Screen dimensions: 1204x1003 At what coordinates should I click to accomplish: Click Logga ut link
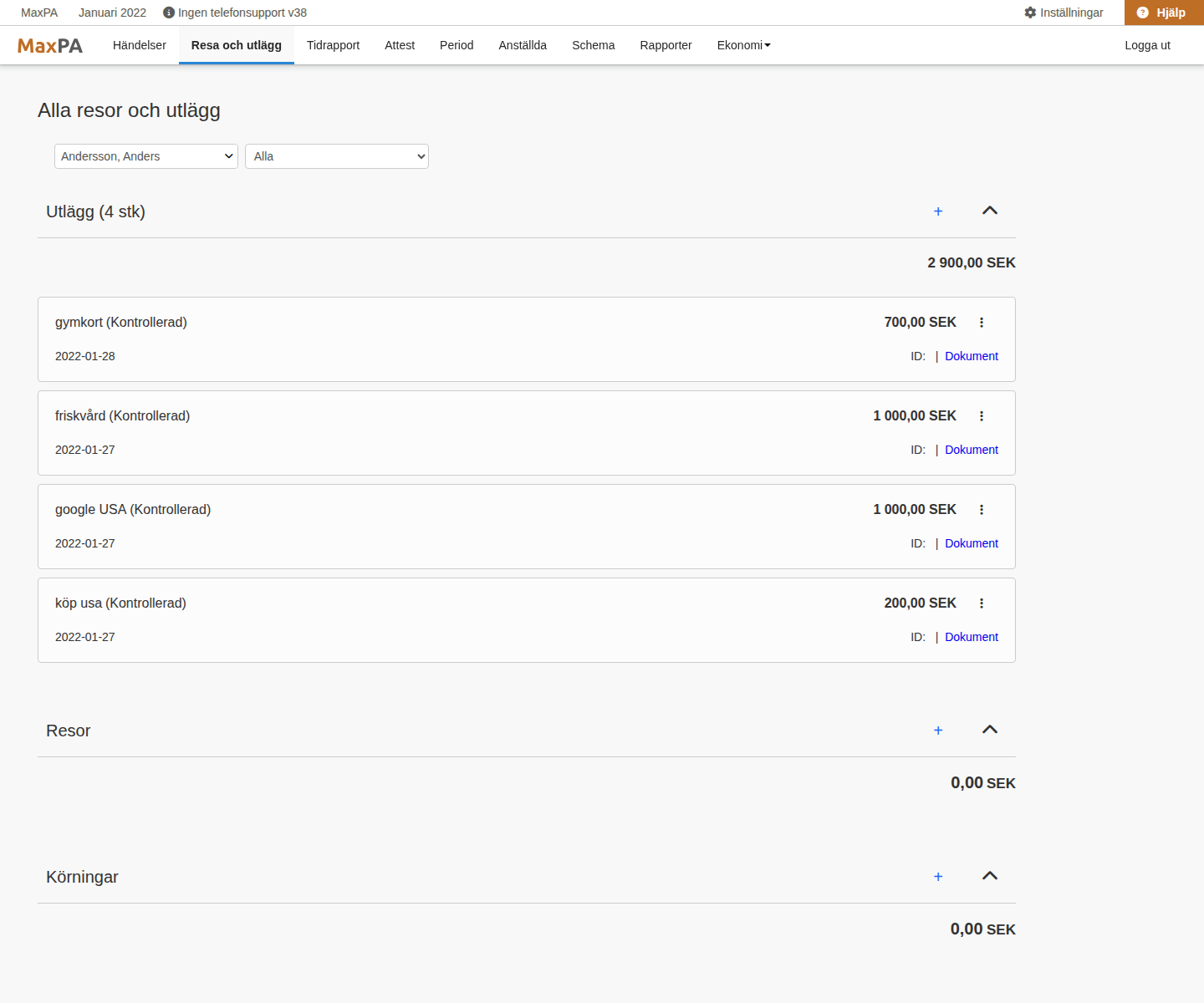(1147, 45)
